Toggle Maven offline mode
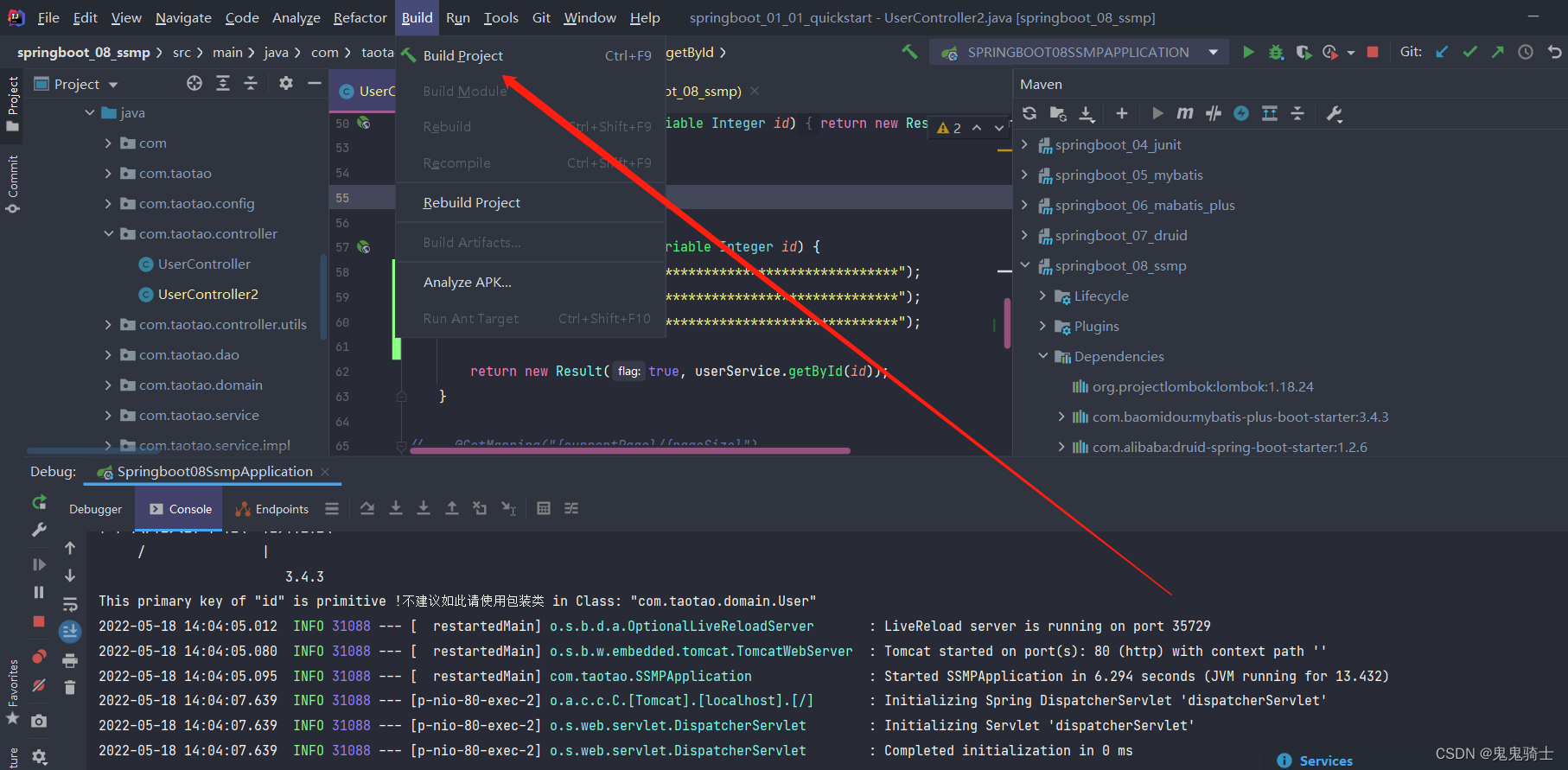Screen dimensions: 1568x770 pos(1214,113)
